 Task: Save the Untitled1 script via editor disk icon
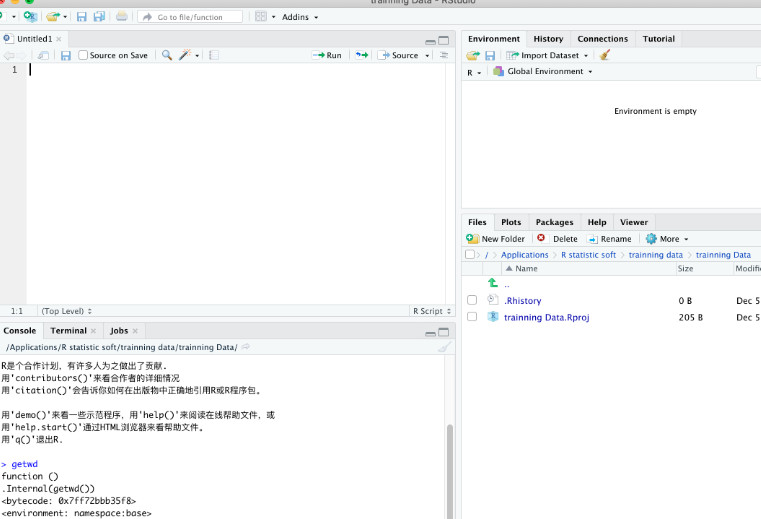66,55
